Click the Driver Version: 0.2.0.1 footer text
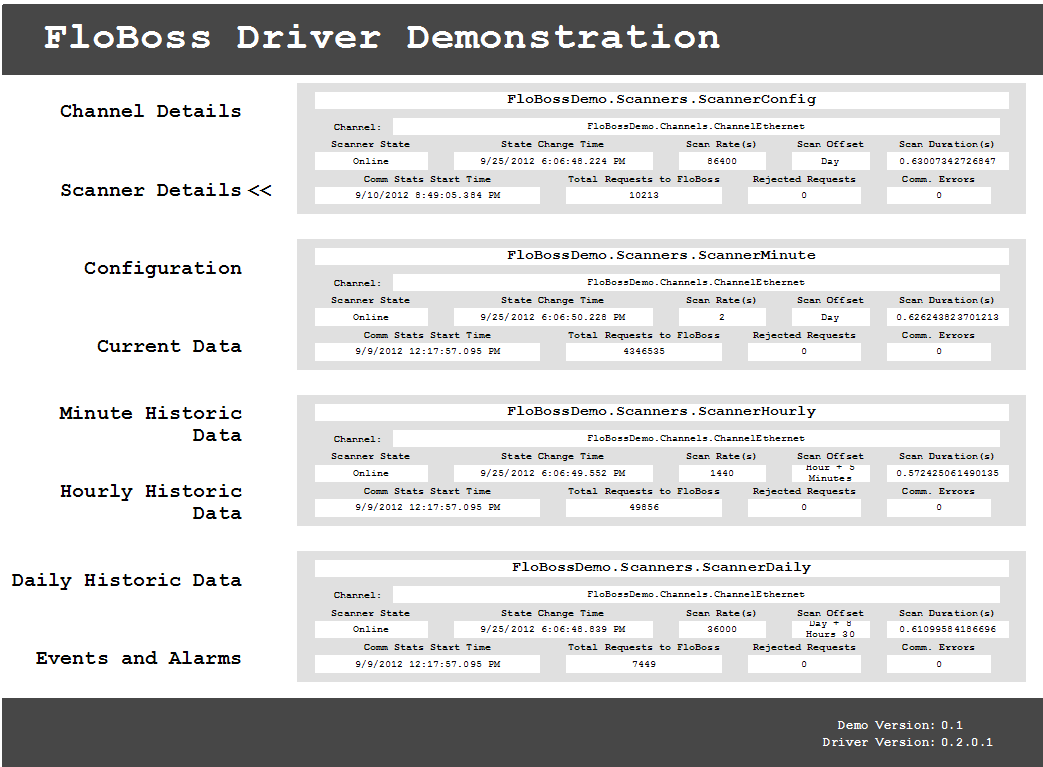 click(x=907, y=742)
